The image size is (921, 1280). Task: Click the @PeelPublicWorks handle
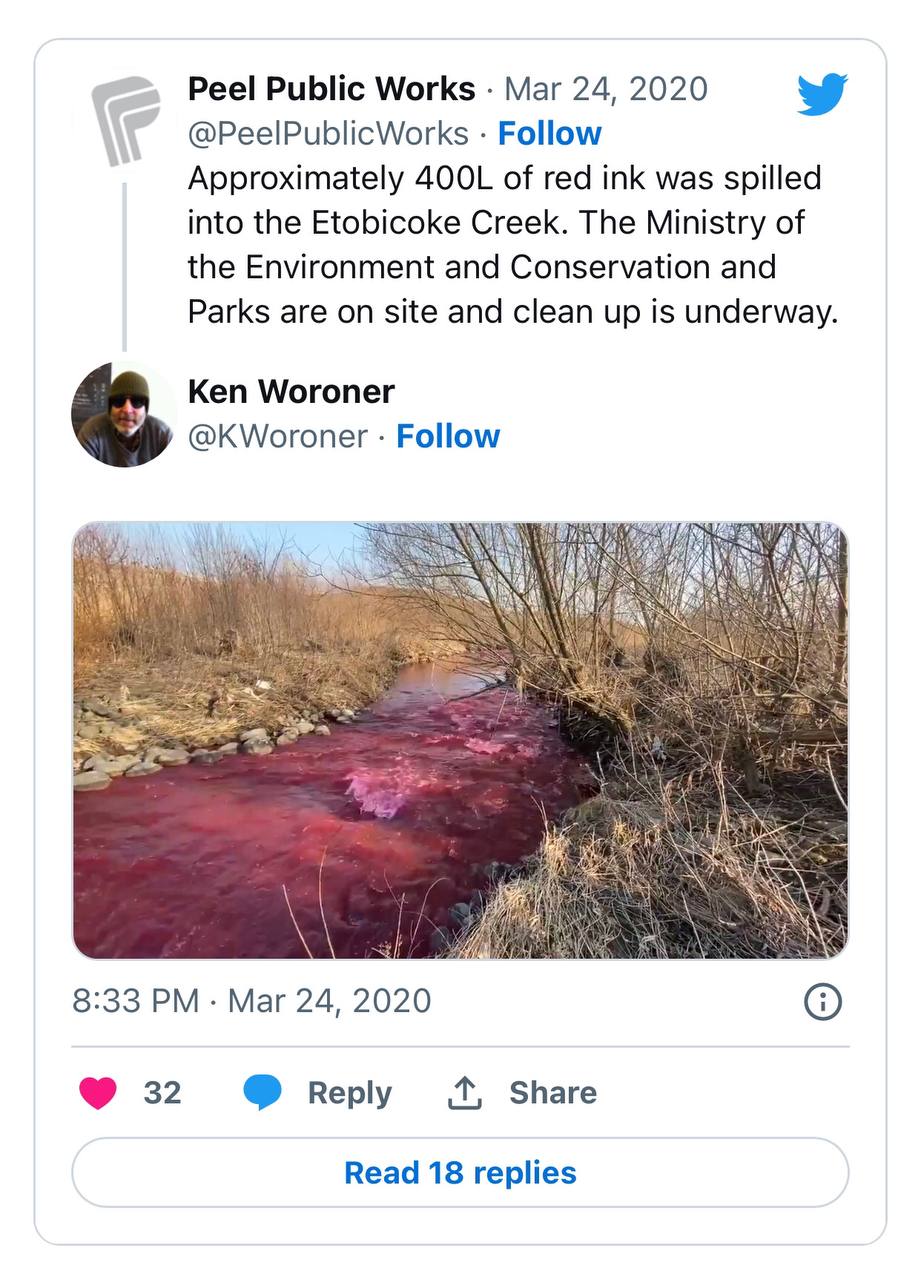tap(328, 133)
